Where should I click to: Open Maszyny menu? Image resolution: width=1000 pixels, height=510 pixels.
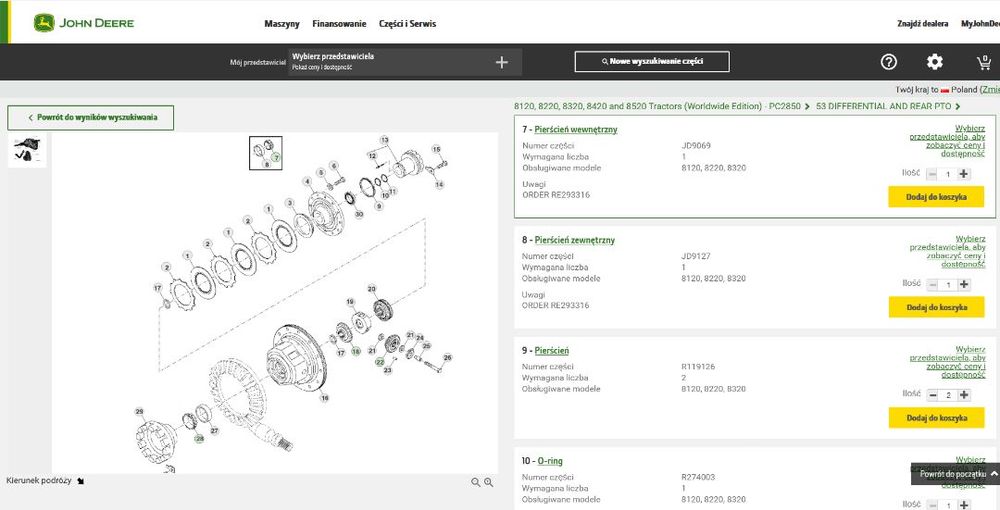pos(282,24)
